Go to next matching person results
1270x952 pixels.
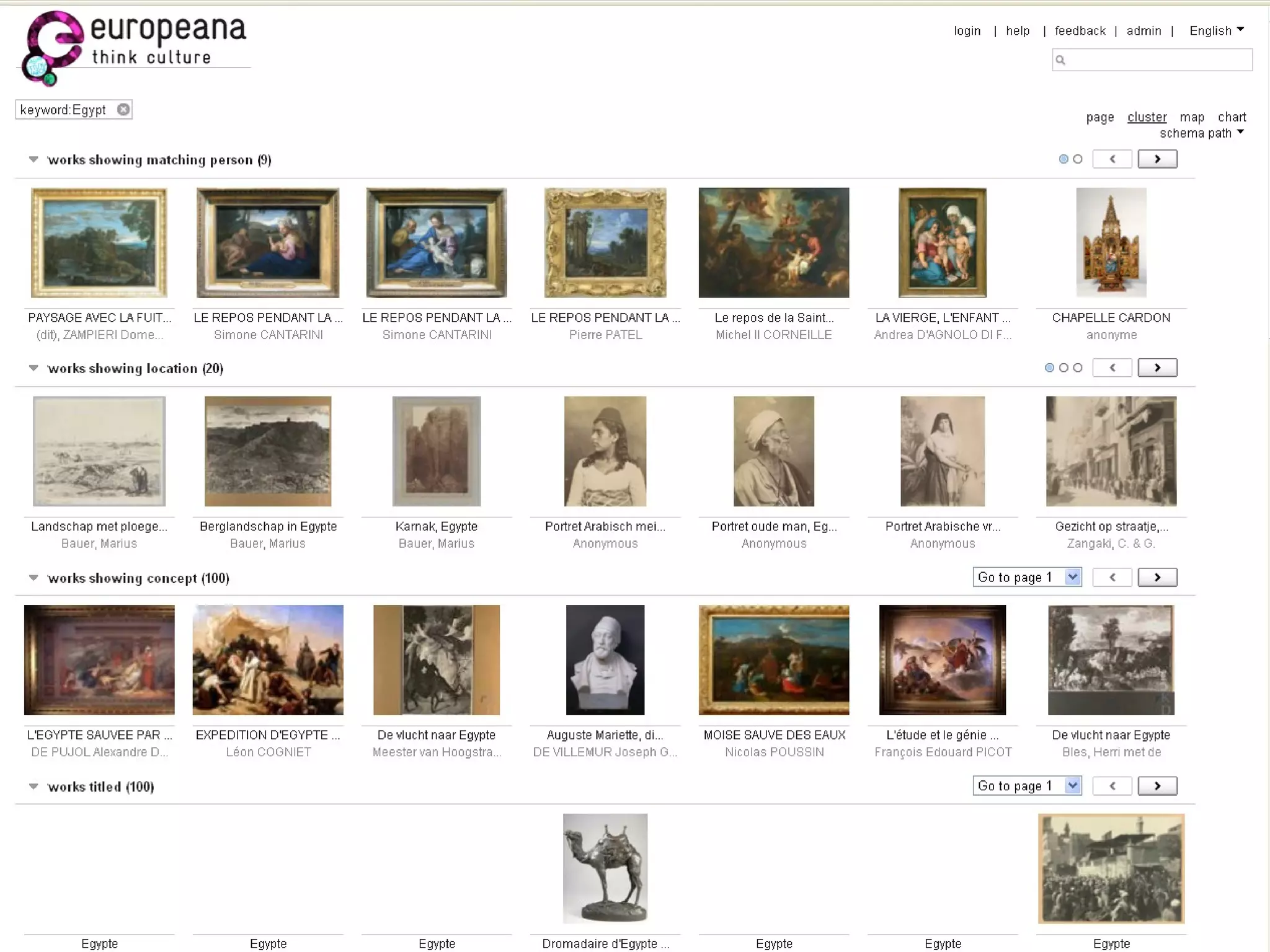pos(1157,159)
